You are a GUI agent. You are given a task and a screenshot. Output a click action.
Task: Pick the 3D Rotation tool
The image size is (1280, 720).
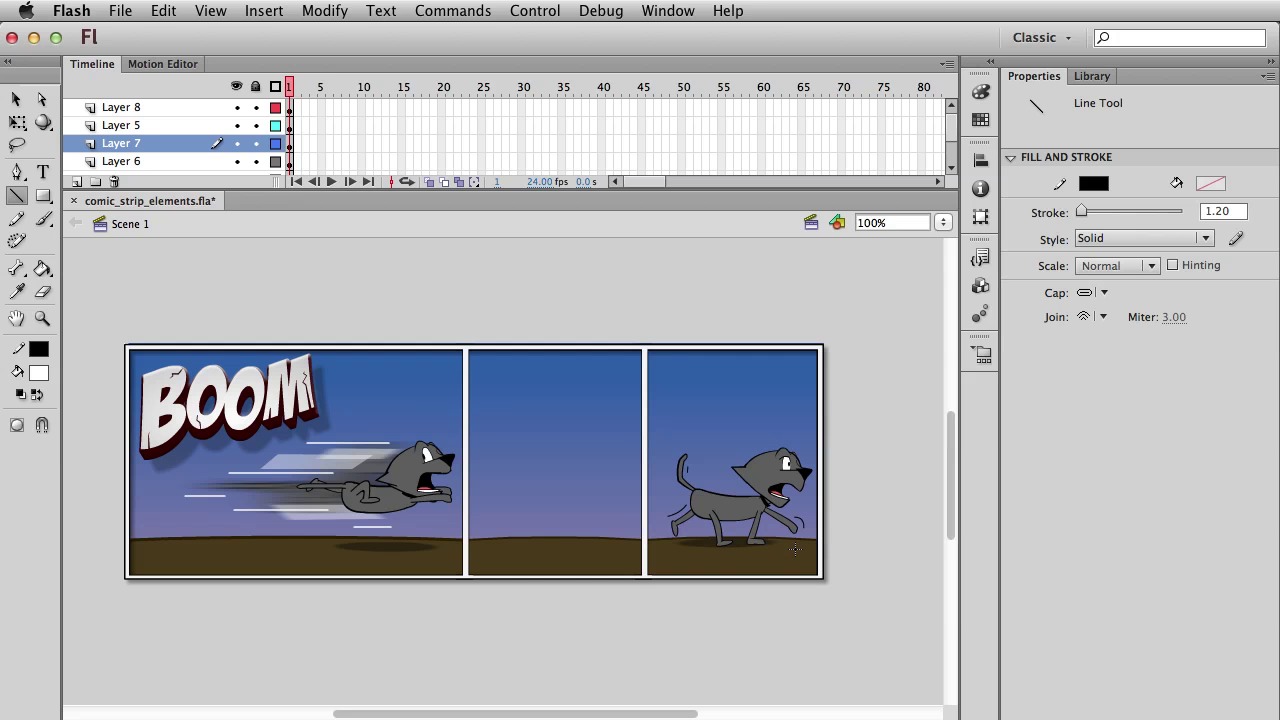tap(43, 122)
